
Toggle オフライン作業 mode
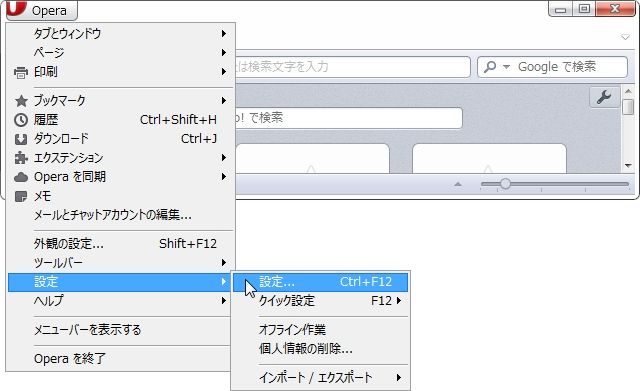(320, 330)
